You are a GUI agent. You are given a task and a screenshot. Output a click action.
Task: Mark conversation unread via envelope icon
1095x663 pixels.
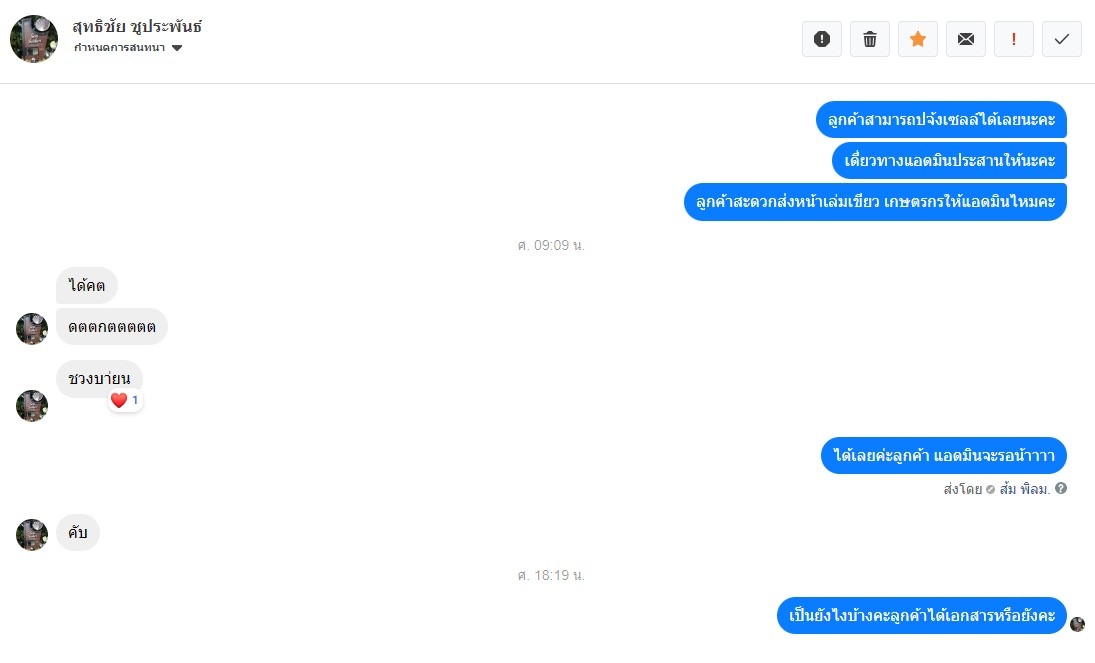[x=966, y=39]
